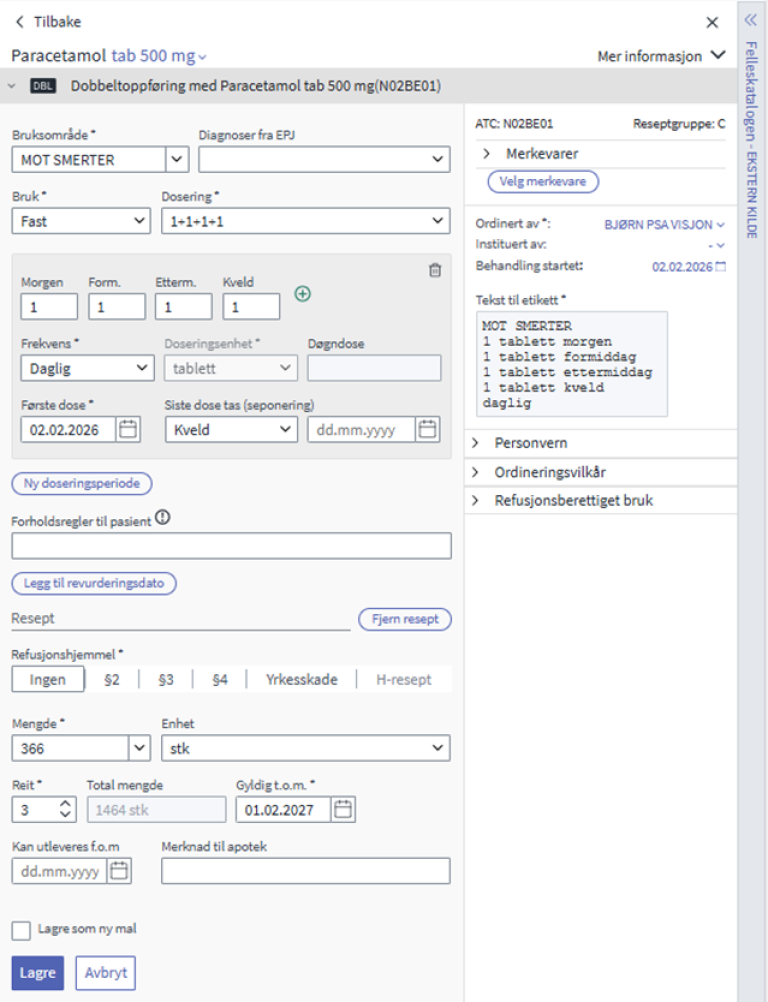768x1002 pixels.
Task: Click Ny doseringsperiode button
Action: pos(81,484)
